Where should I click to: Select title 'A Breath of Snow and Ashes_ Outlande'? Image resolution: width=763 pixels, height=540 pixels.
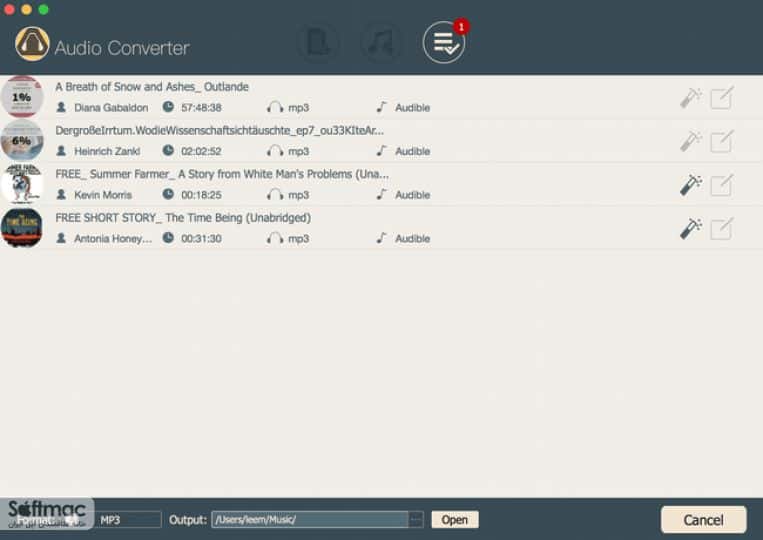[152, 87]
